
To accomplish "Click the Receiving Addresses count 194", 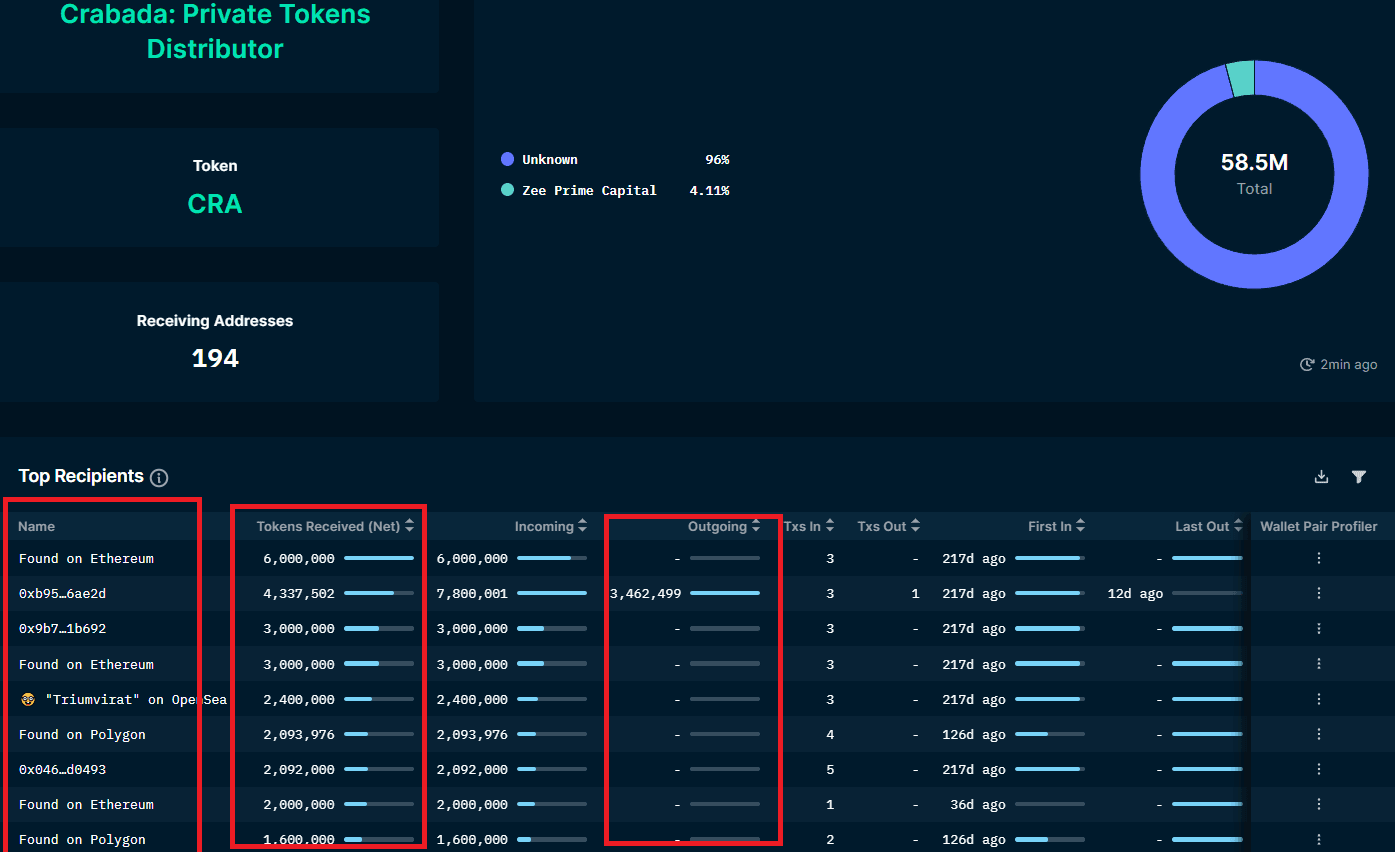I will 215,358.
